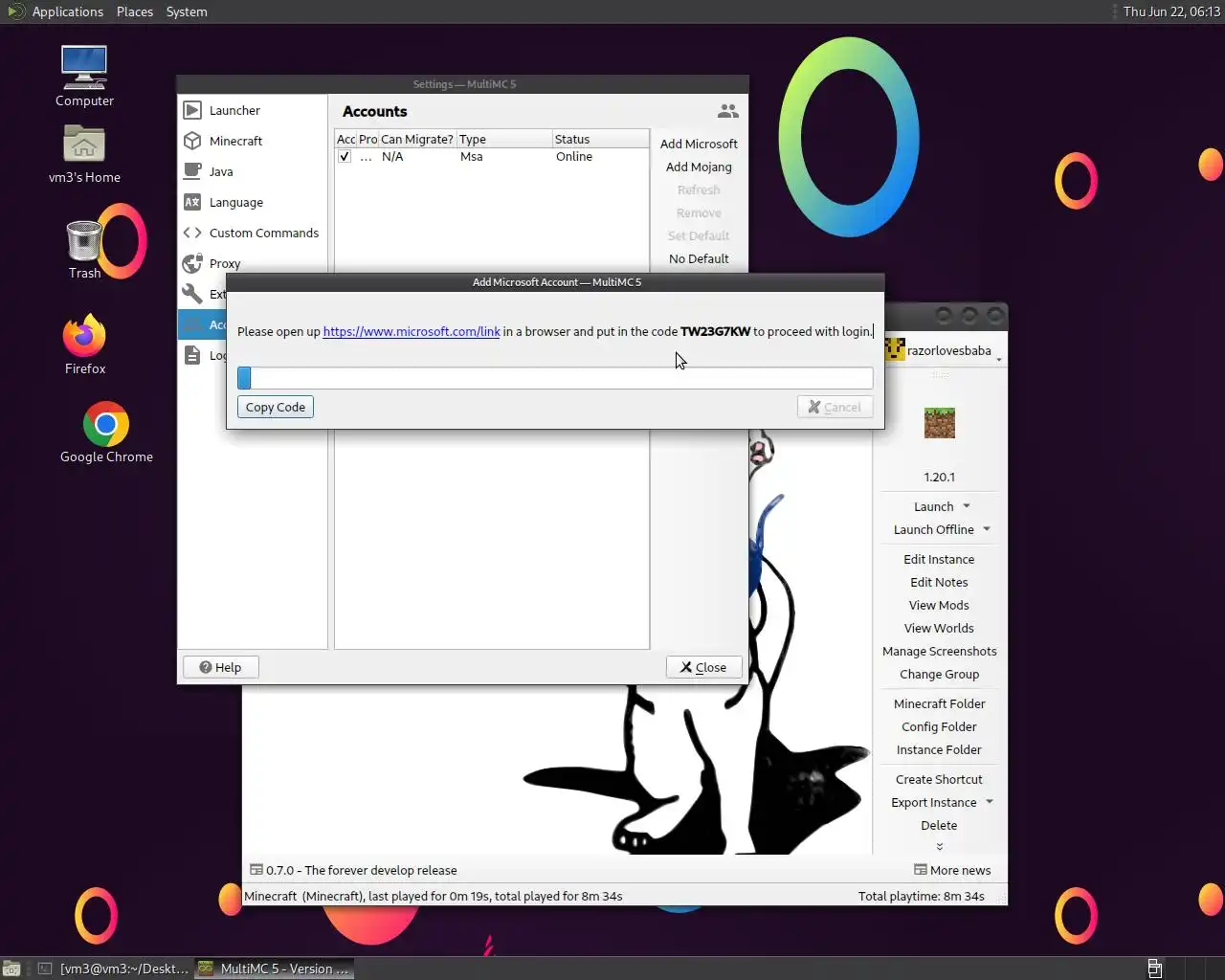Click the Minecraft grass block instance icon

click(940, 423)
